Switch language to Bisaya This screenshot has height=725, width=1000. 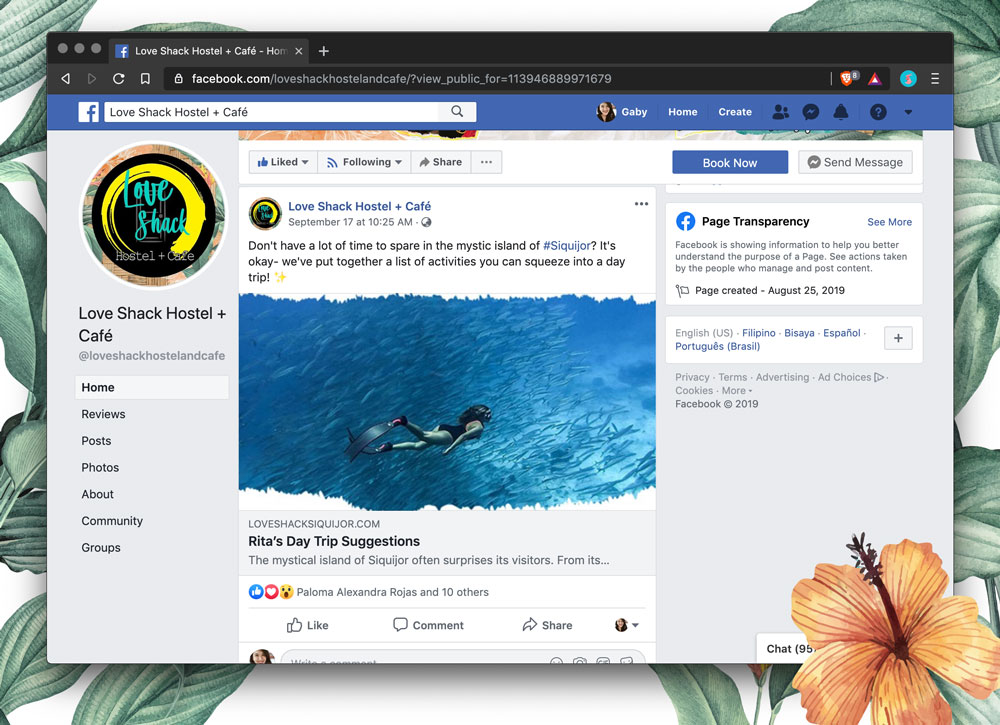799,333
